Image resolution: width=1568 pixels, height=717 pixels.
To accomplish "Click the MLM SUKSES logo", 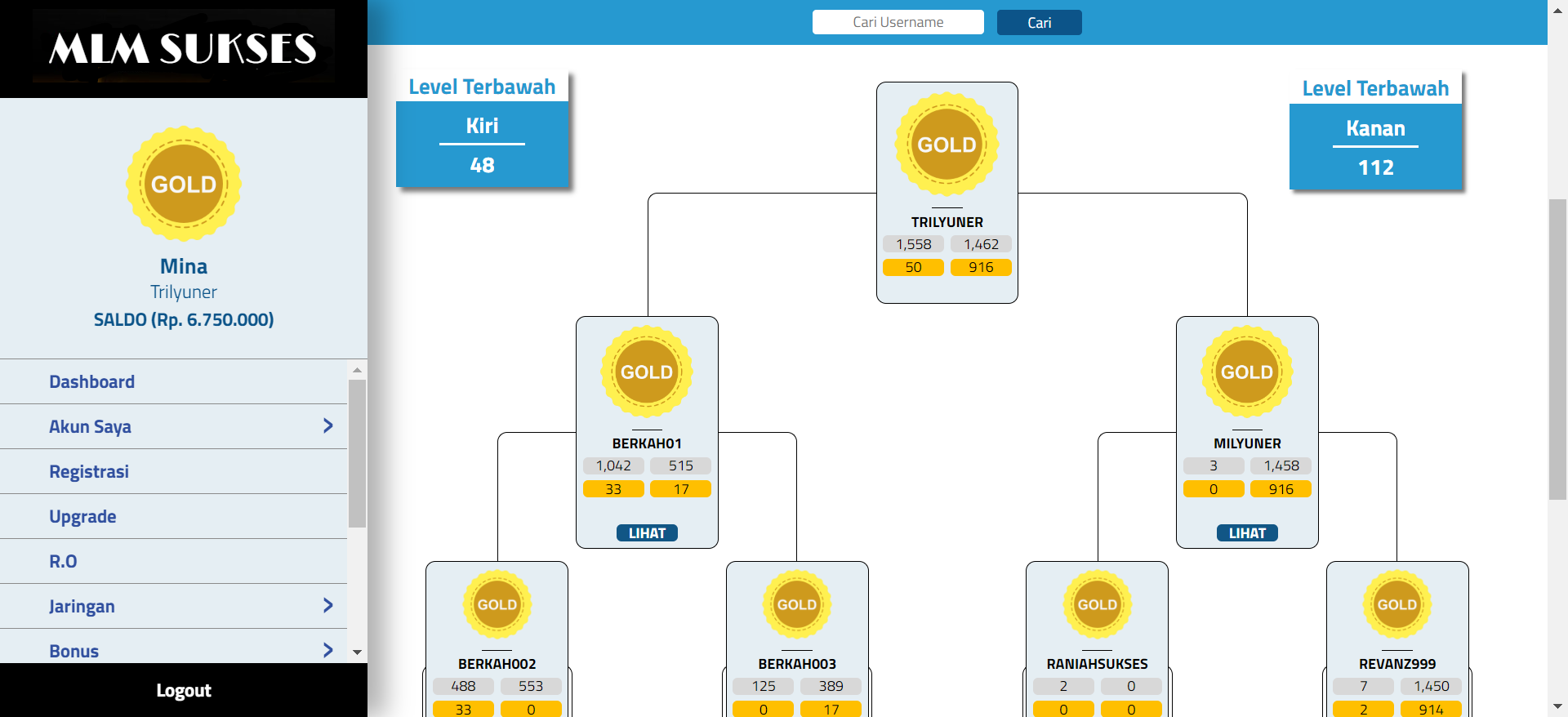I will pos(184,48).
